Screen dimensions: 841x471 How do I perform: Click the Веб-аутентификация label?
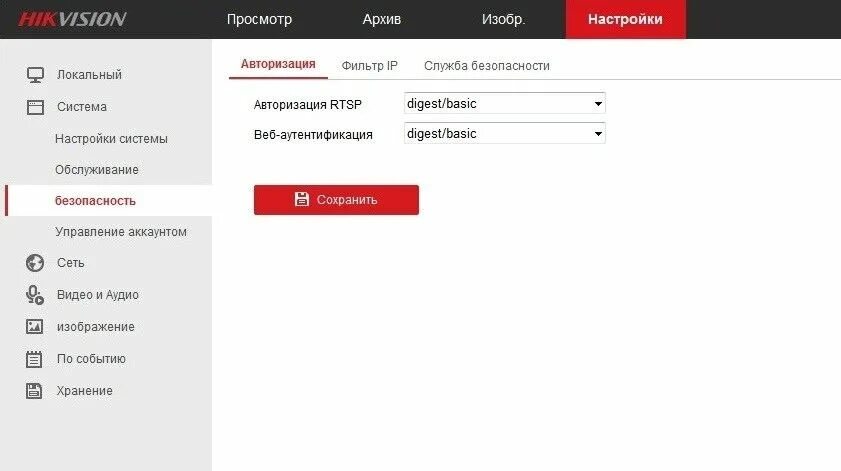click(x=313, y=135)
